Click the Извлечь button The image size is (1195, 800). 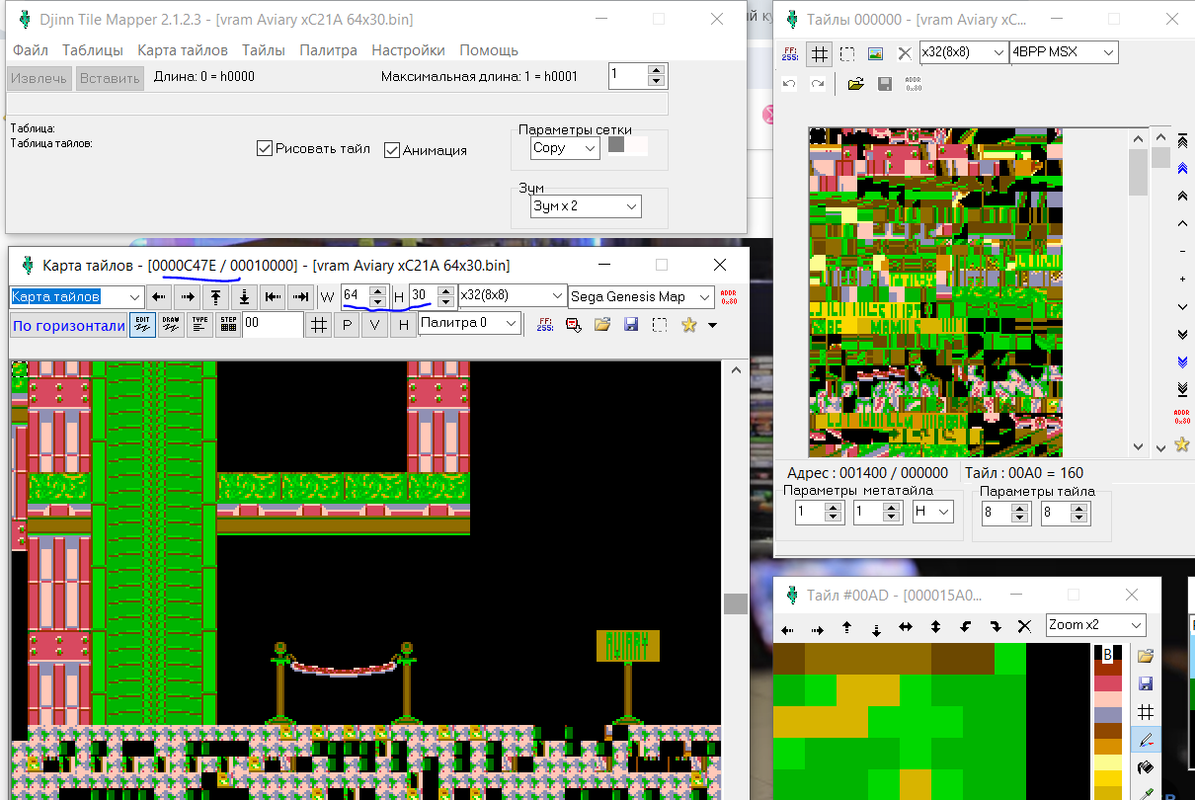(x=39, y=78)
